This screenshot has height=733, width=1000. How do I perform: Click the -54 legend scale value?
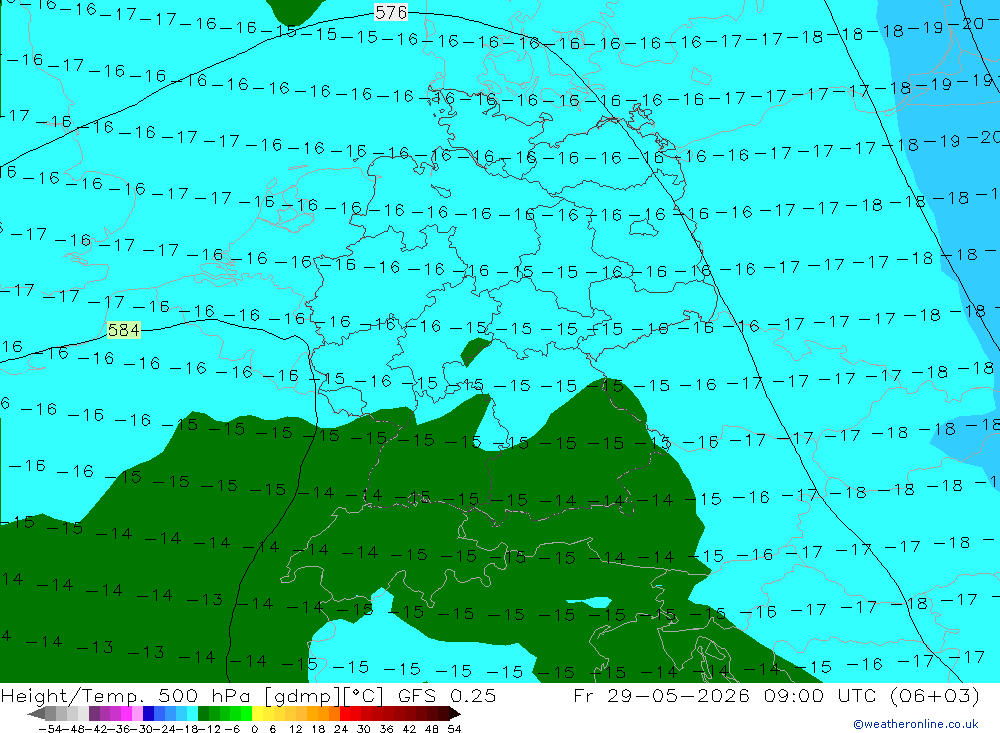[x=50, y=729]
